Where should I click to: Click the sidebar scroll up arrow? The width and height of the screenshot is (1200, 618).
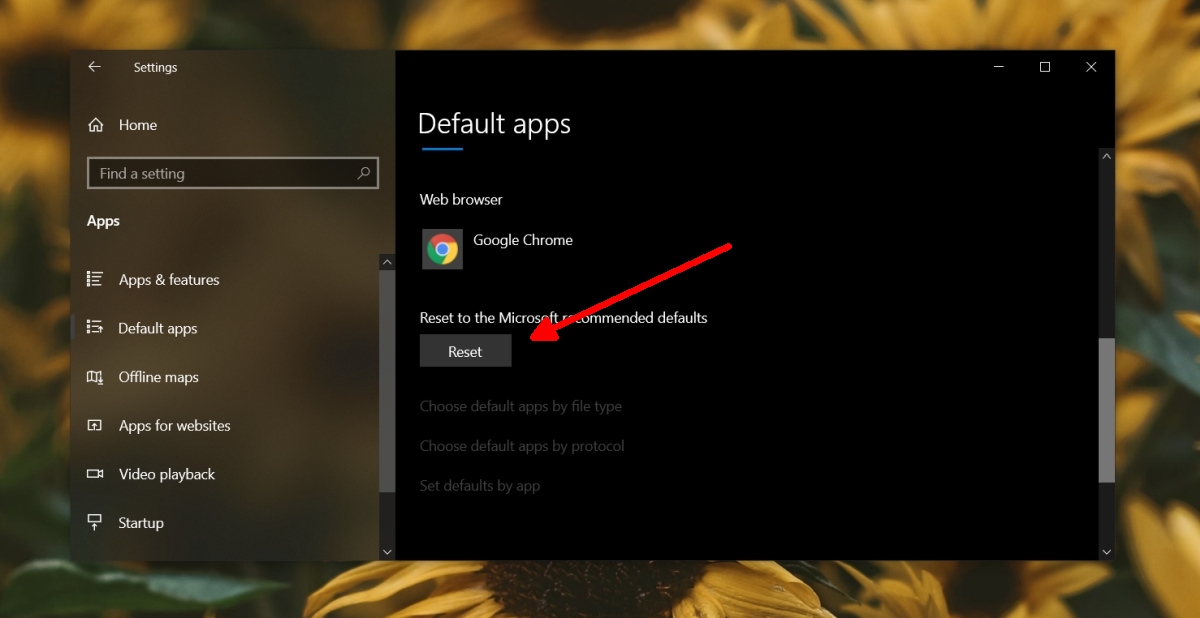coord(387,262)
